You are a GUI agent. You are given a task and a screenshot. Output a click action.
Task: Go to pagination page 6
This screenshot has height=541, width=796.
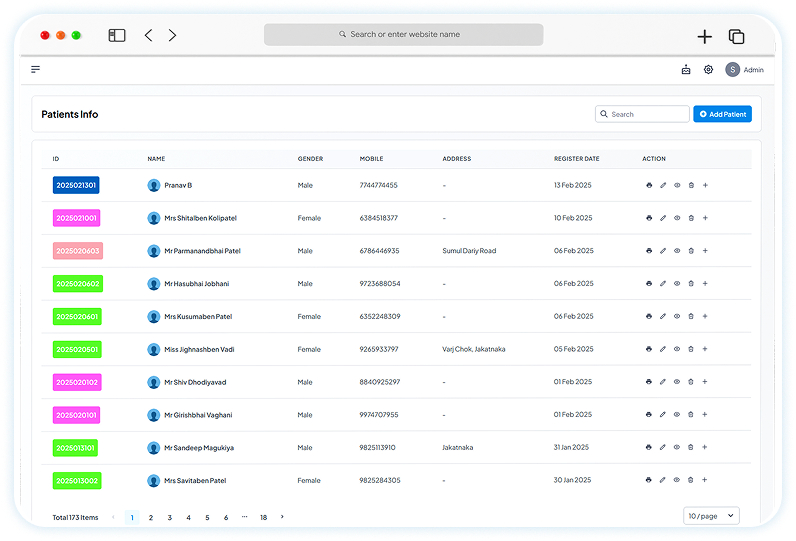coord(226,518)
